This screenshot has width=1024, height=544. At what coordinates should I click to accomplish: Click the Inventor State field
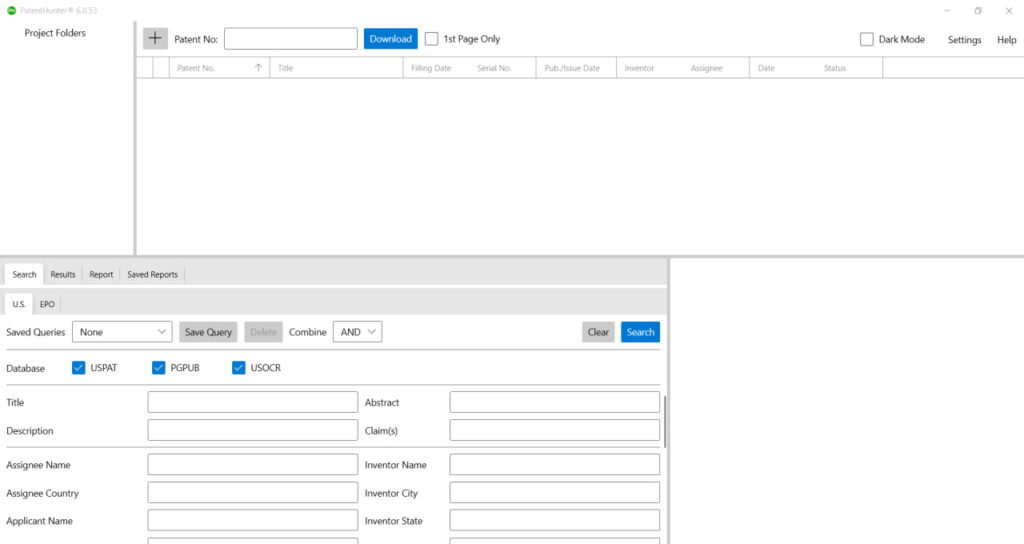point(554,520)
